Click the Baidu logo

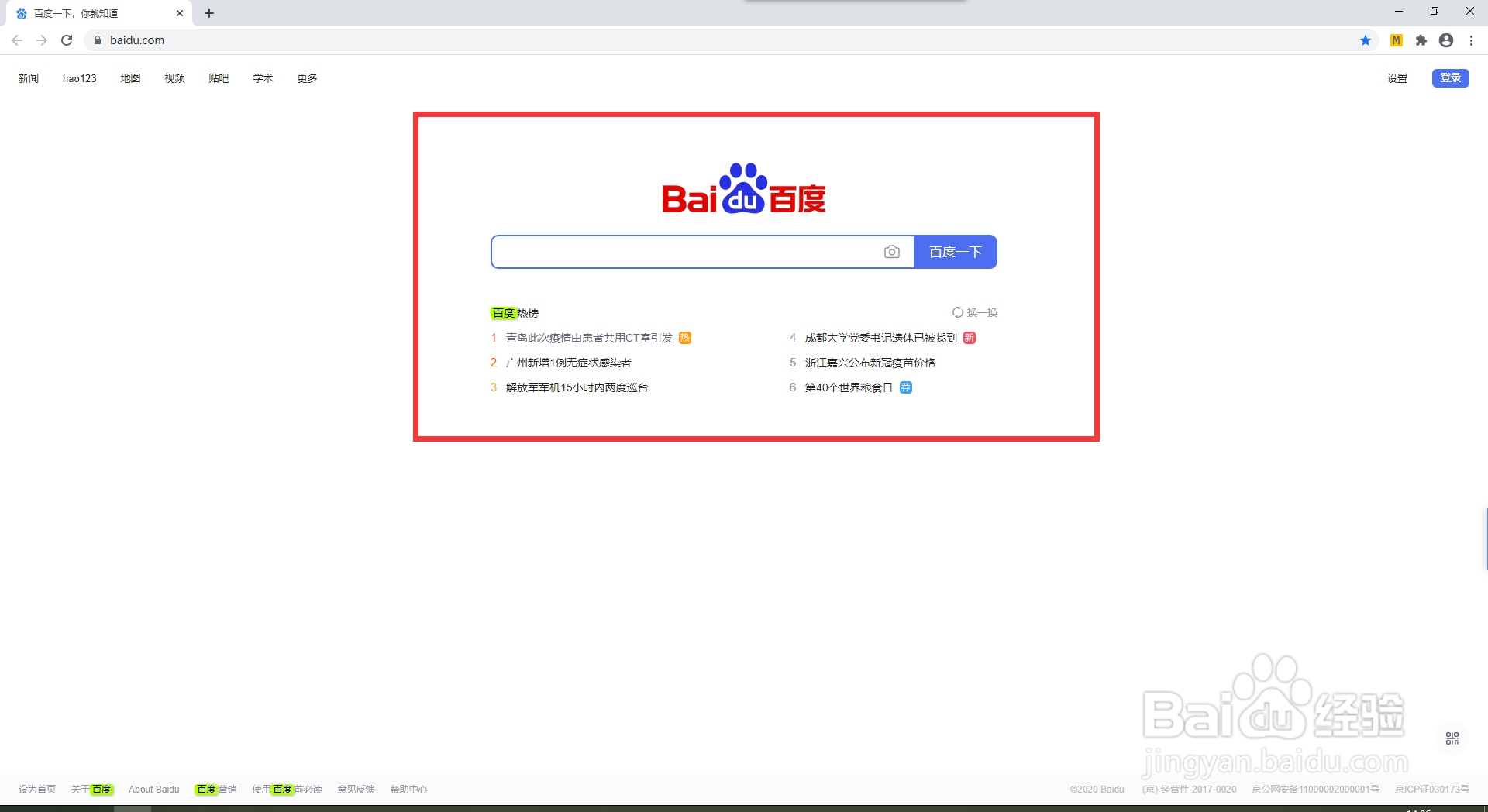(744, 188)
